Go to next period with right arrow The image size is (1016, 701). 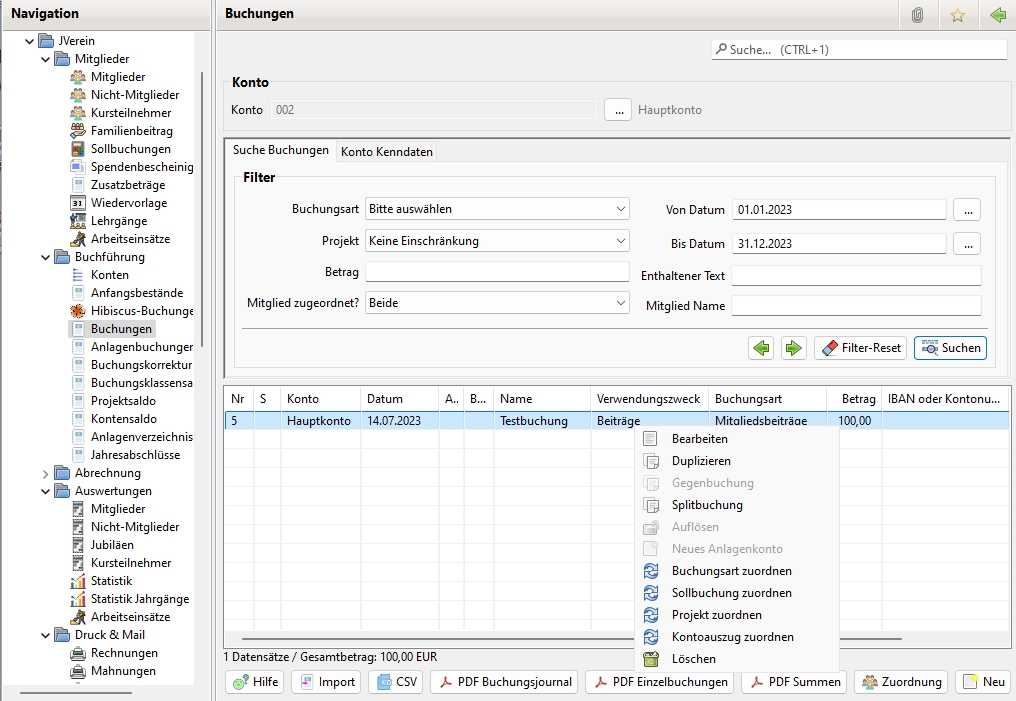click(x=794, y=348)
